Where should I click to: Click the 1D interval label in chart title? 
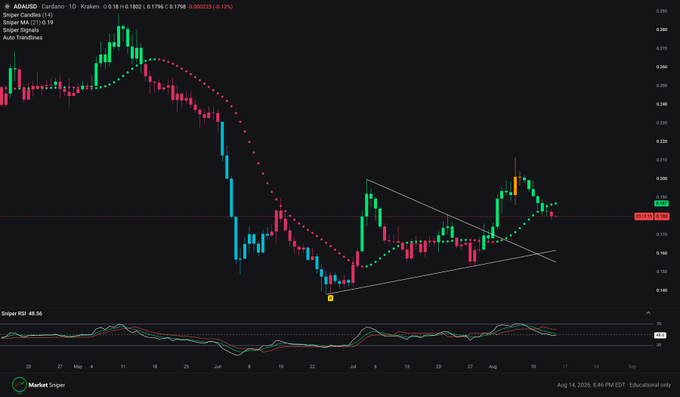[72, 7]
